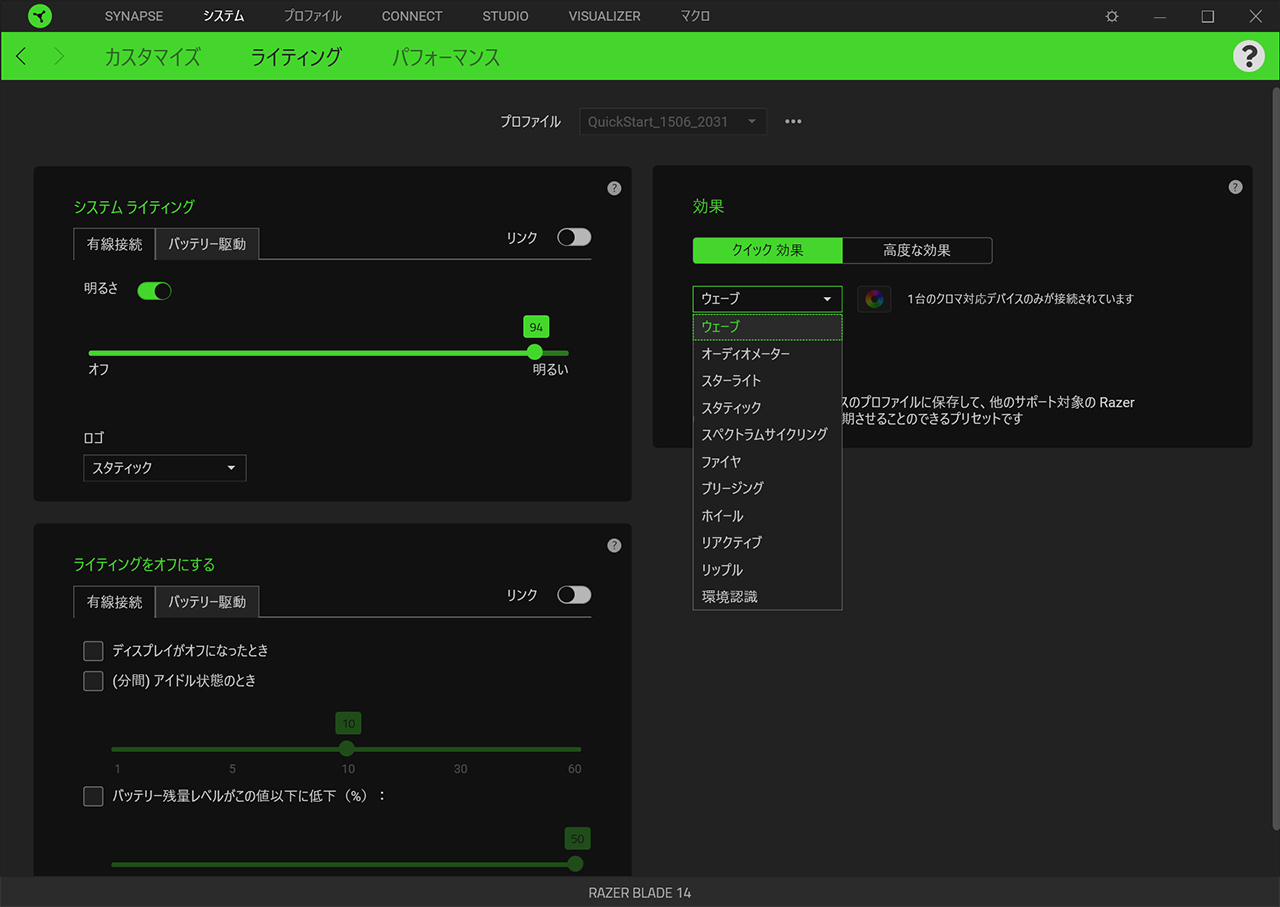Click the 効果 panel info icon
The image size is (1280, 907).
(x=1235, y=187)
